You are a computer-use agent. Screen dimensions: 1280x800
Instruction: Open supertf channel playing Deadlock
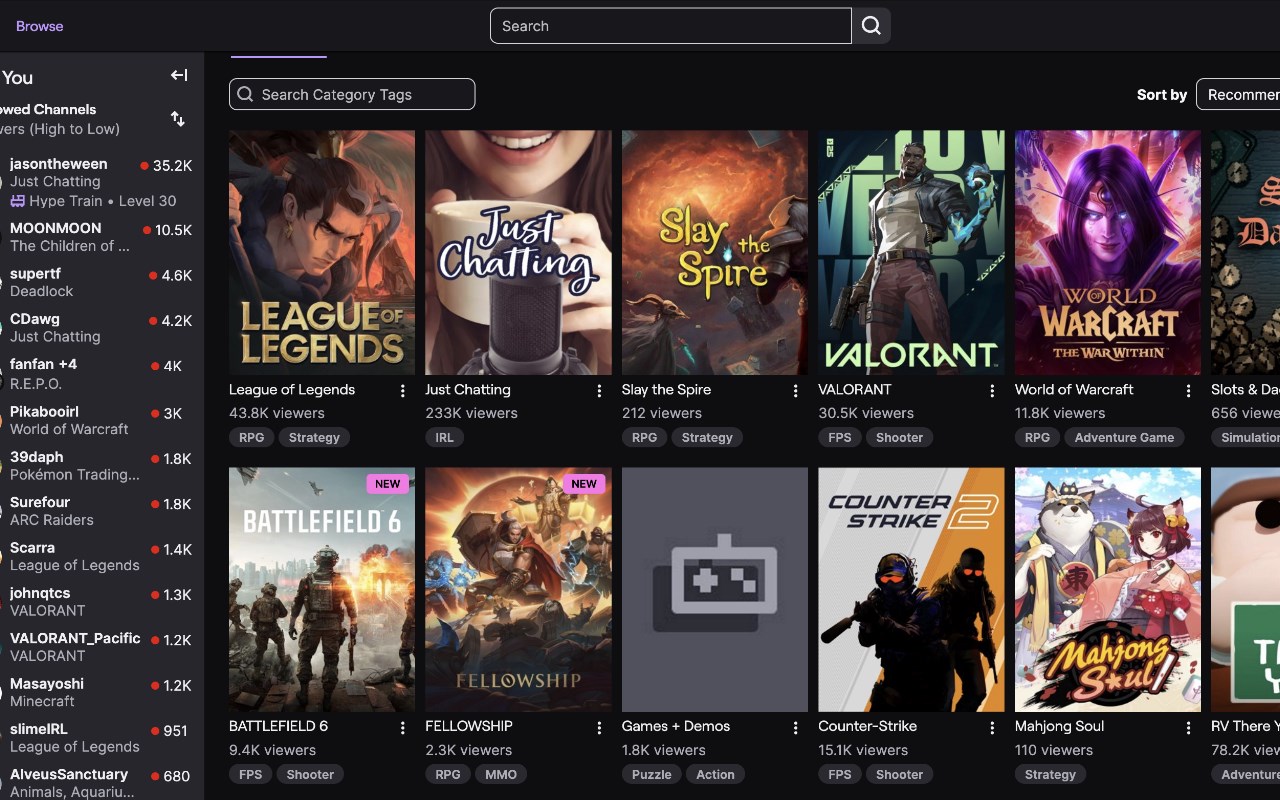pyautogui.click(x=100, y=283)
